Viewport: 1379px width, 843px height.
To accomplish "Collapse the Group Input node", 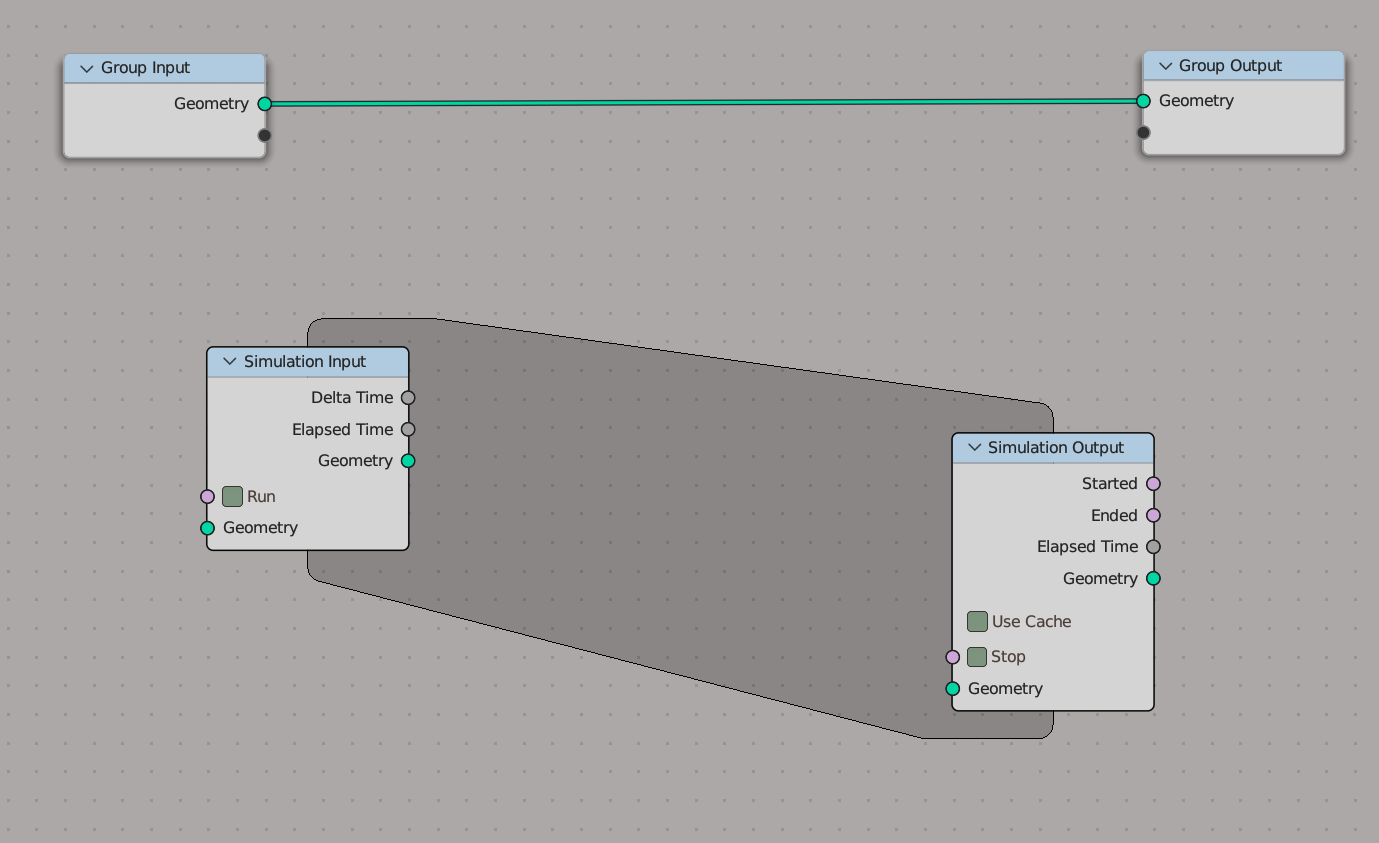I will pyautogui.click(x=86, y=69).
